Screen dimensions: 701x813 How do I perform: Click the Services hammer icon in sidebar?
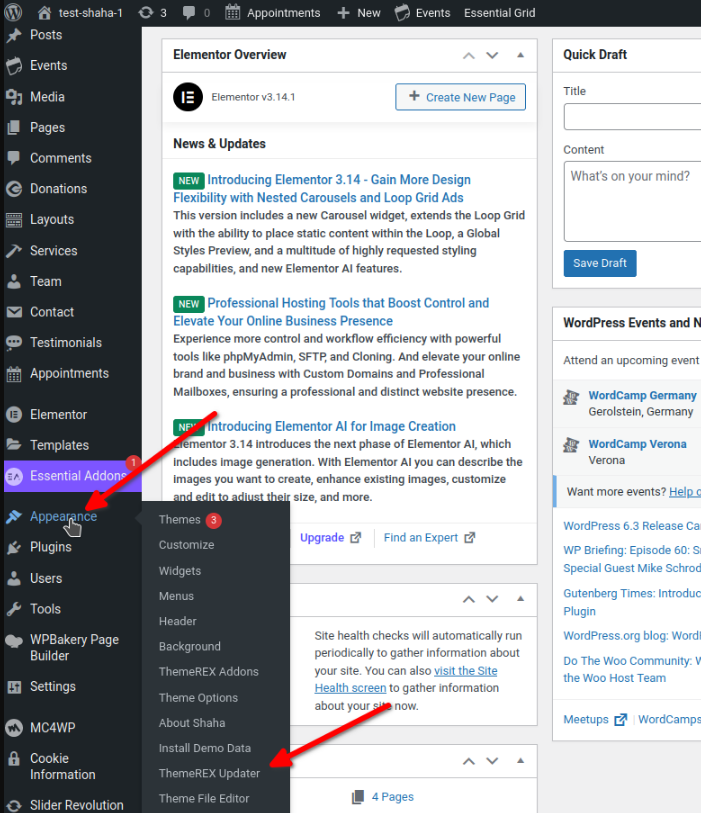tap(14, 250)
